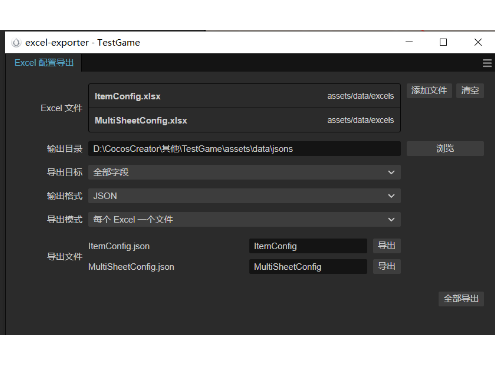Open the 导出目标 dropdown showing 全部字段
The image size is (500, 375).
244,172
